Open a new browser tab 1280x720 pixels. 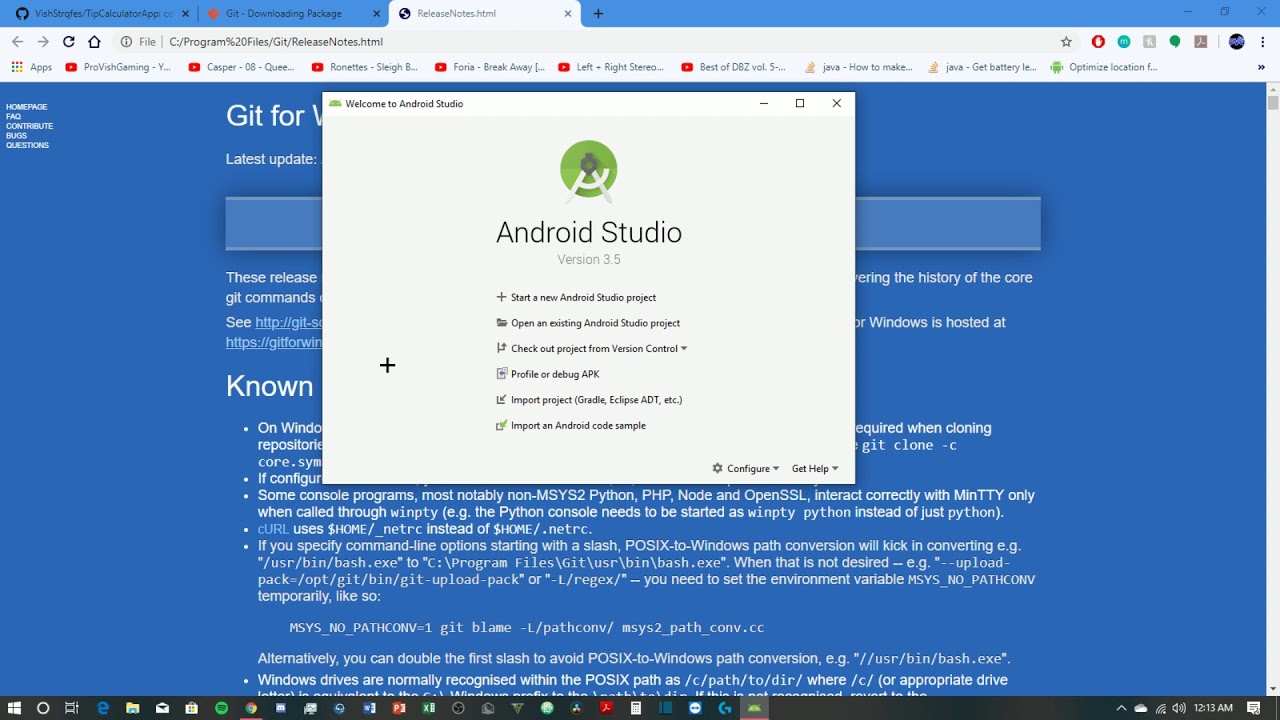tap(598, 14)
